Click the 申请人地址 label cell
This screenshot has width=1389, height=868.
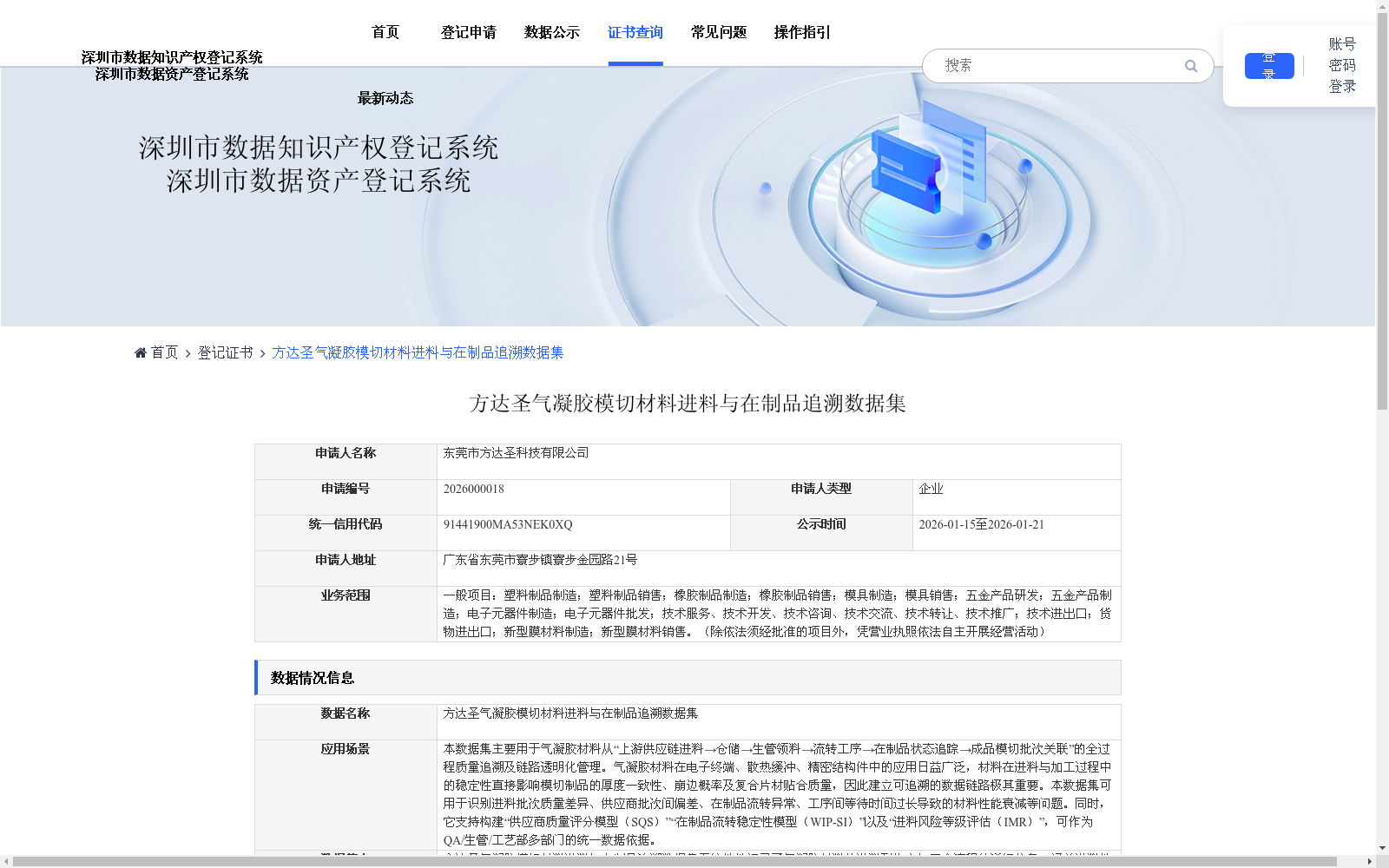[346, 569]
